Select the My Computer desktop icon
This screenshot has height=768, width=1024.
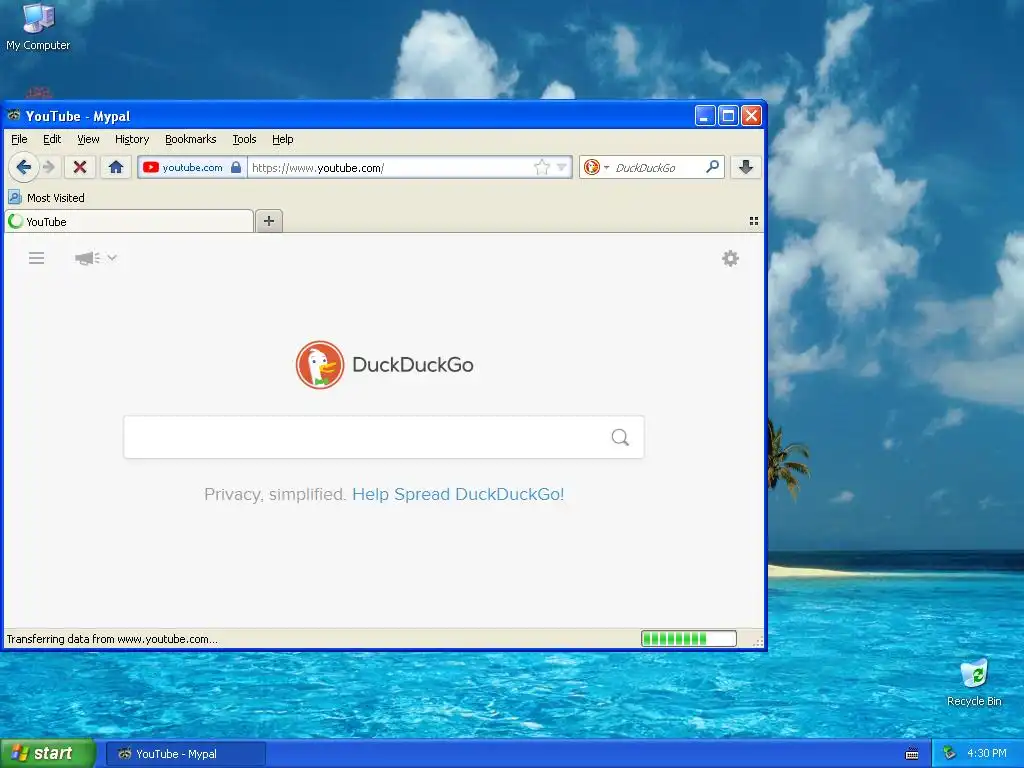38,27
